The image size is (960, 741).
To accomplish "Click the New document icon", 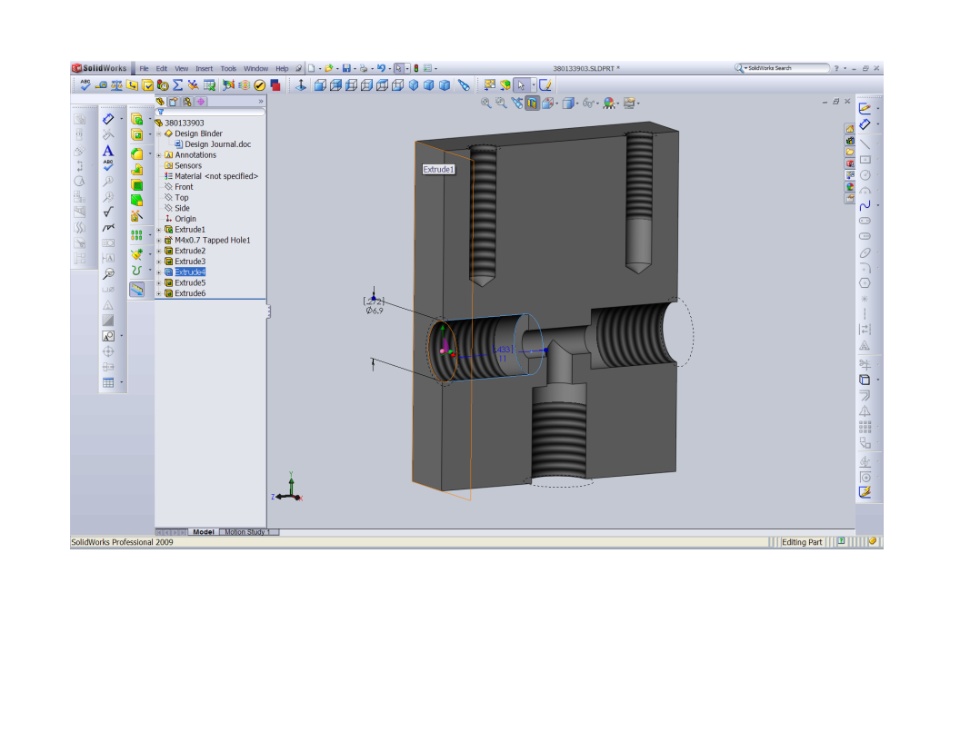I will tap(311, 68).
